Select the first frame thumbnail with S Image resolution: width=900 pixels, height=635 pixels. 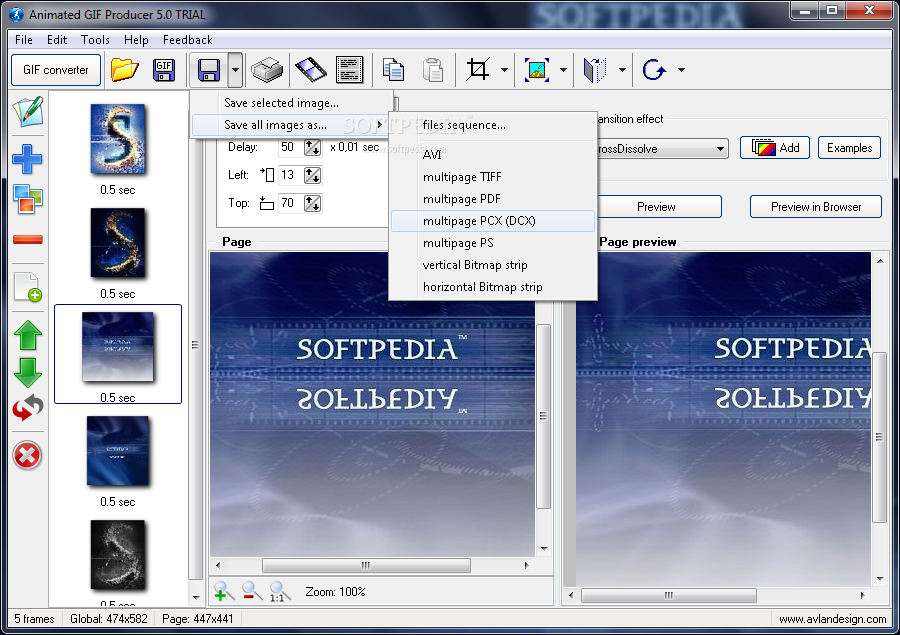(x=118, y=139)
